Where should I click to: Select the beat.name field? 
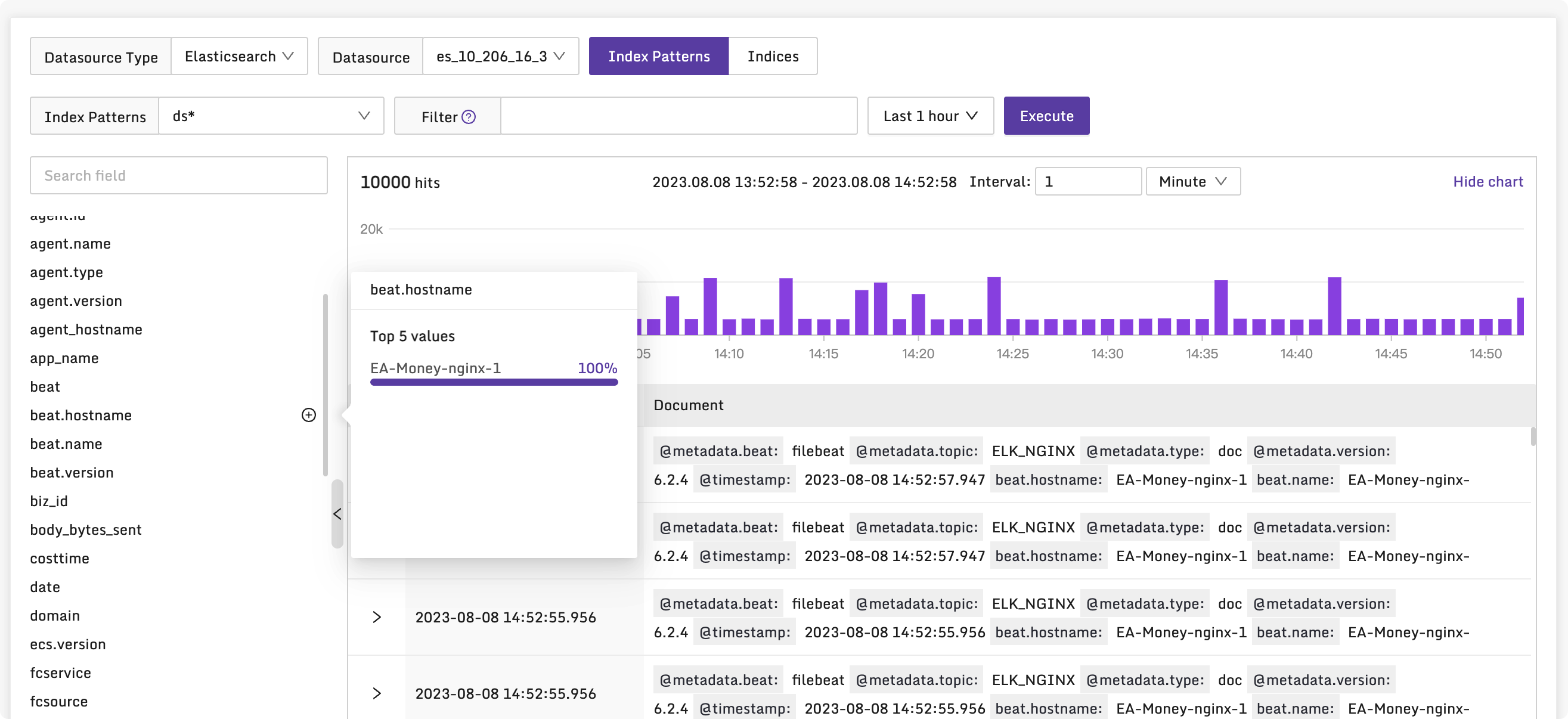(66, 444)
